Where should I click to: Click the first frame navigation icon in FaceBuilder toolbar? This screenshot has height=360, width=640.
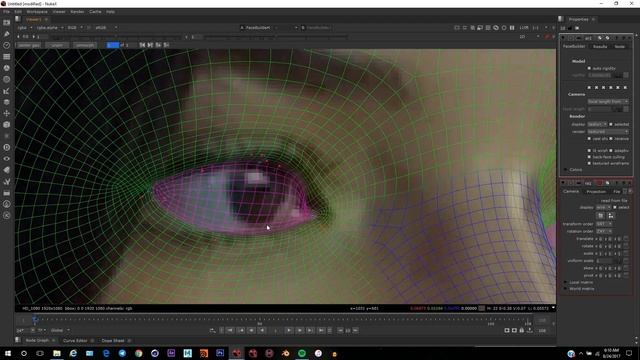pos(142,45)
